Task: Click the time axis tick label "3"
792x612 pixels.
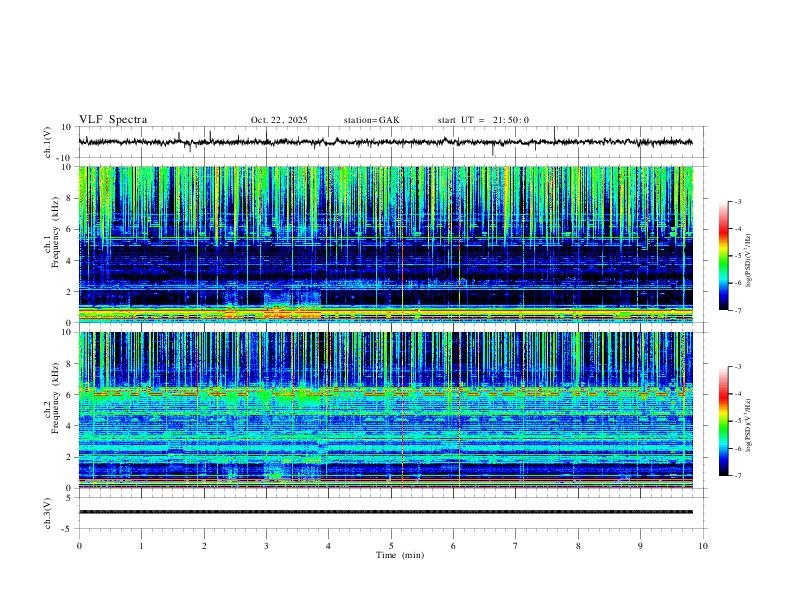Action: click(x=266, y=546)
